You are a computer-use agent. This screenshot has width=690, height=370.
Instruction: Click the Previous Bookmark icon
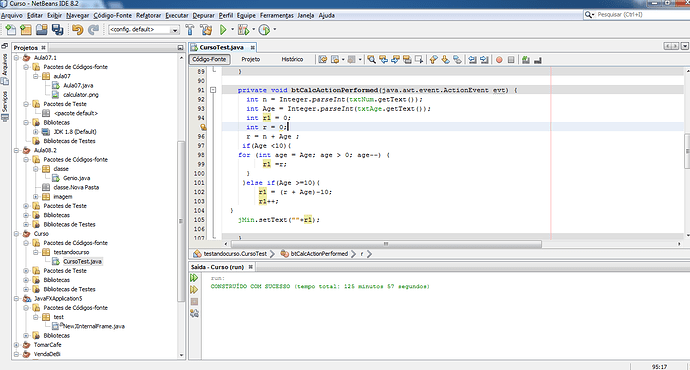point(434,59)
